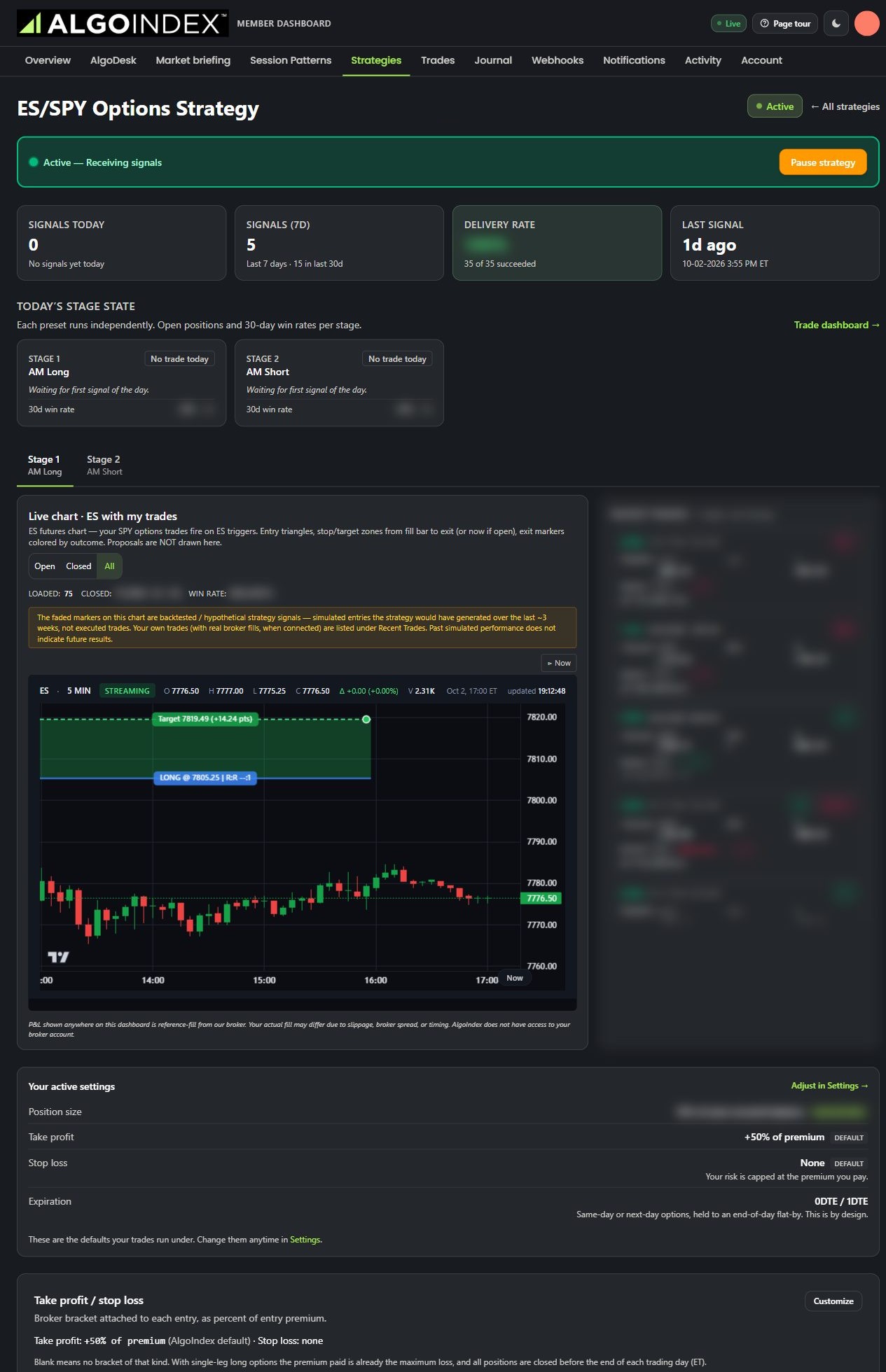View Notifications page
Viewport: 886px width, 1372px height.
[634, 60]
